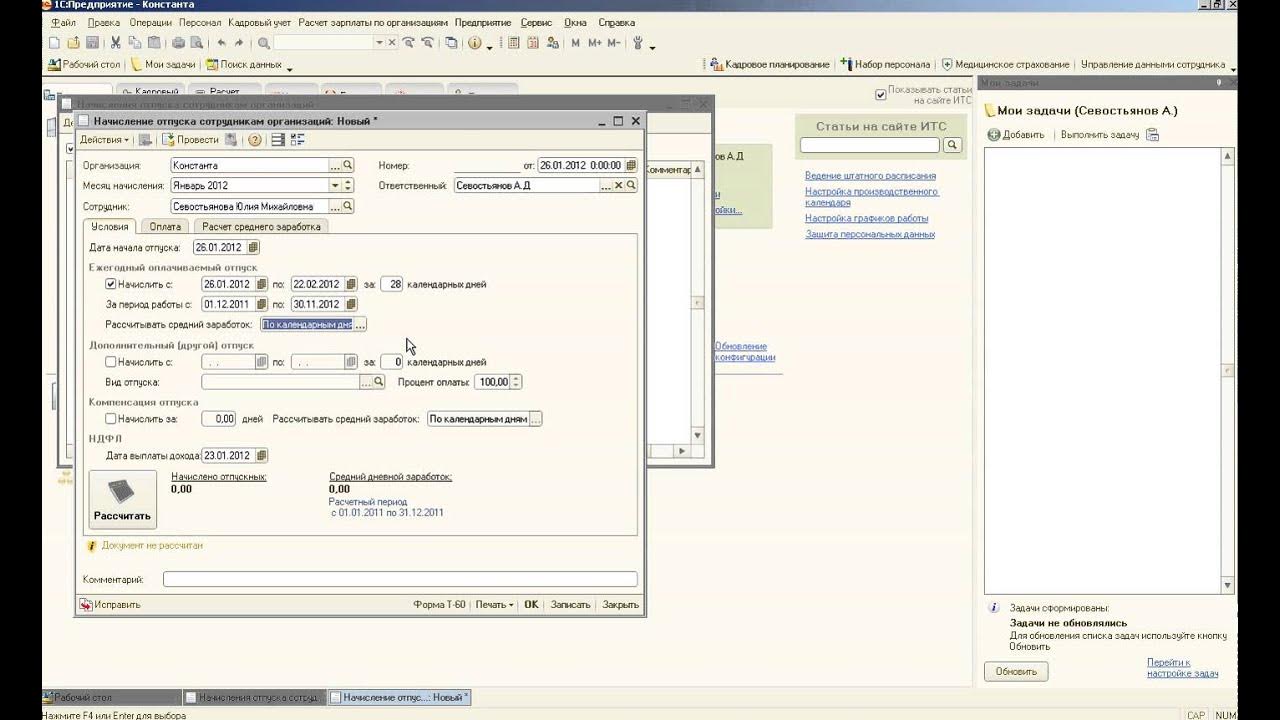
Task: Click the large calculator Рассчитать button
Action: (122, 499)
